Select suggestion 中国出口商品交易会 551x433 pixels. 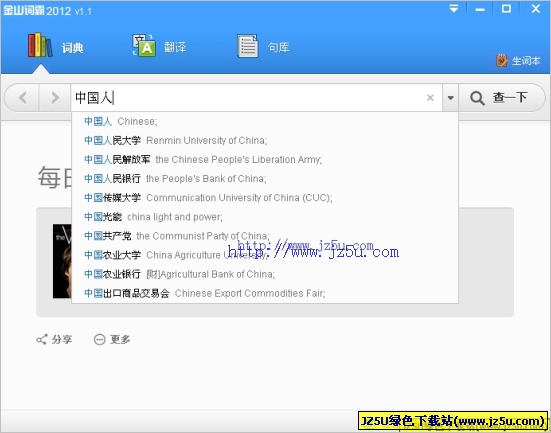point(265,293)
